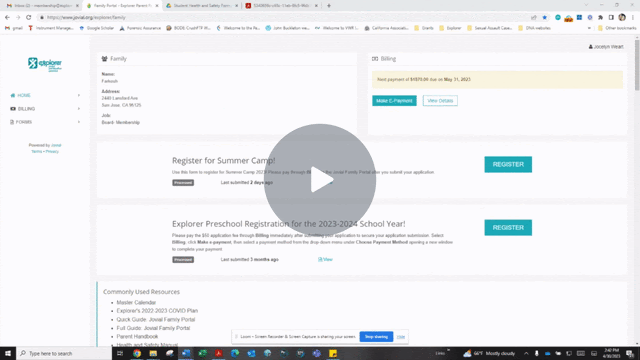Viewport: 640px width, 360px height.
Task: Switch to Student Health and Safety Form tab
Action: pos(202,6)
